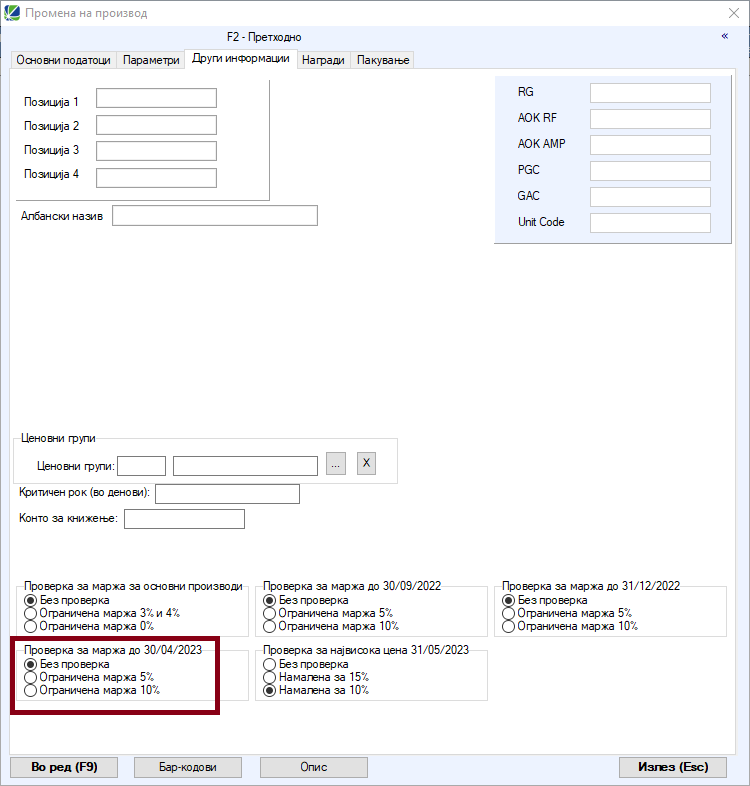Image resolution: width=750 pixels, height=786 pixels.
Task: Click the Албански назив field
Action: [215, 216]
